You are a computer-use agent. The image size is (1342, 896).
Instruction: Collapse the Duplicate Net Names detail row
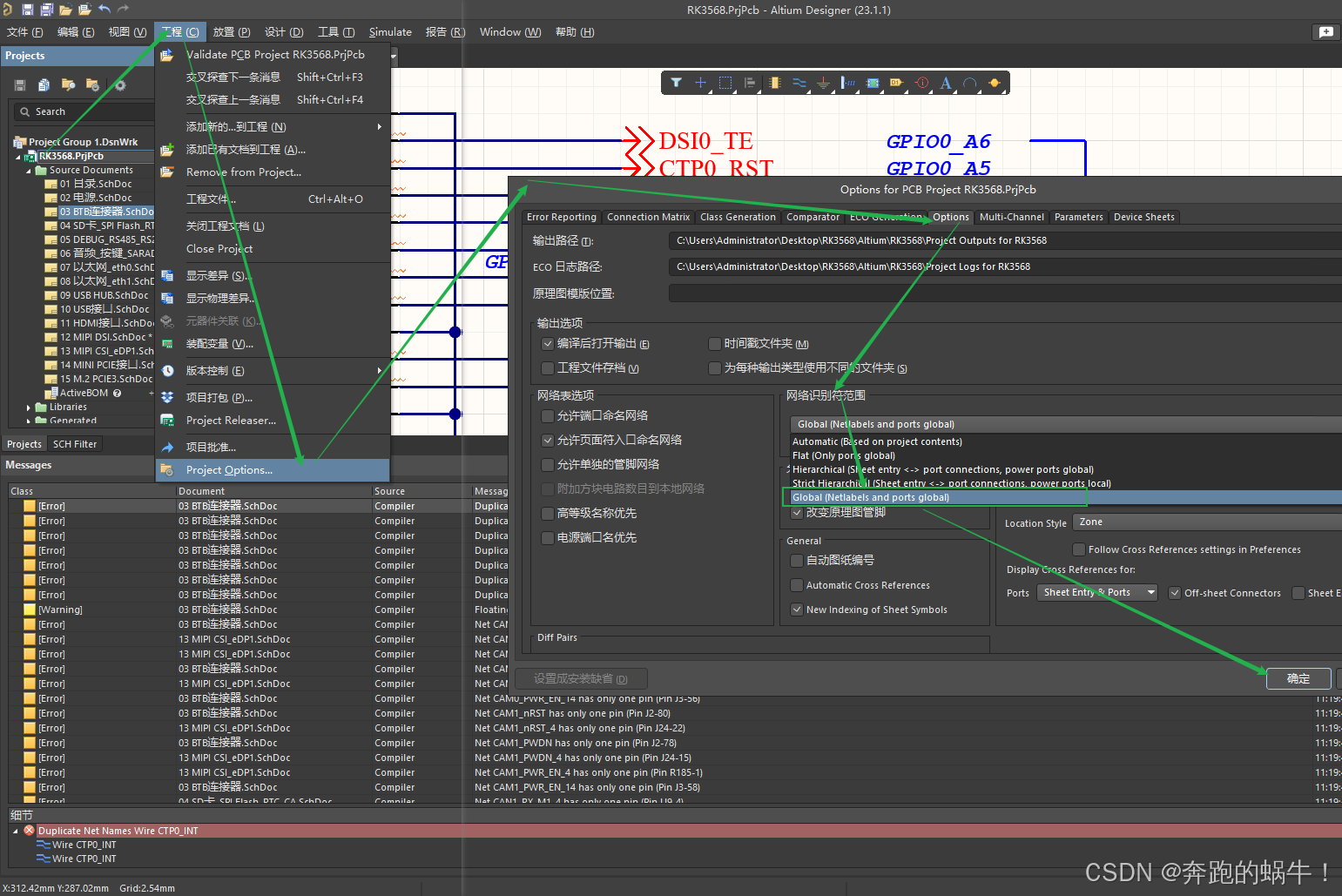(16, 831)
